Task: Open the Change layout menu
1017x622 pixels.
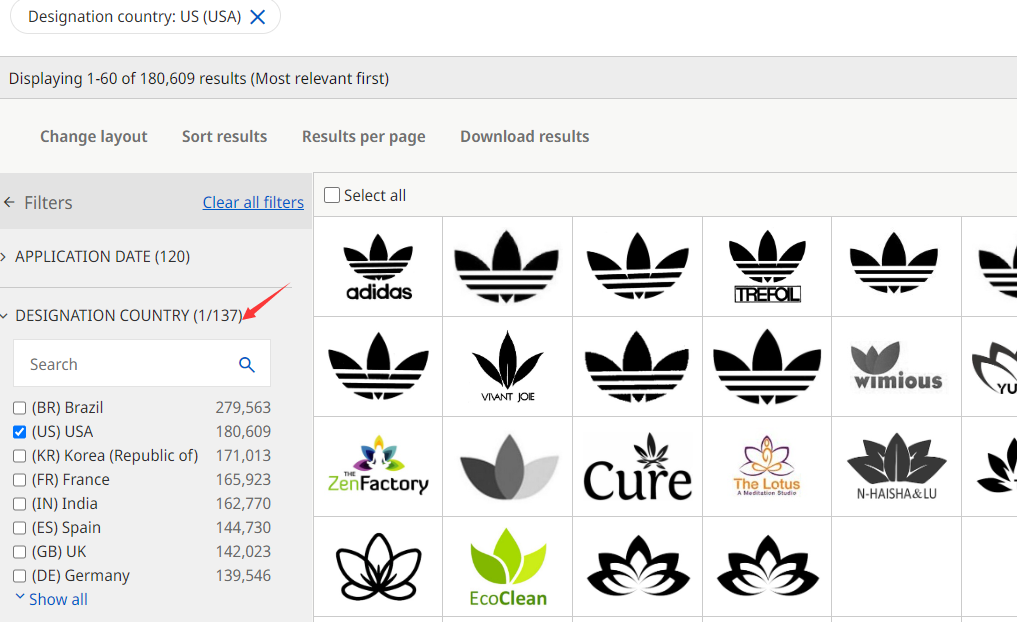Action: [x=93, y=137]
